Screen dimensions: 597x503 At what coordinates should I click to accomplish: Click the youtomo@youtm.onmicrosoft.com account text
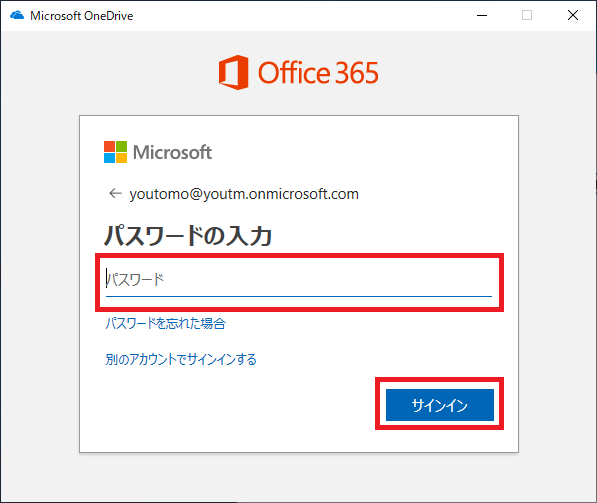click(244, 194)
